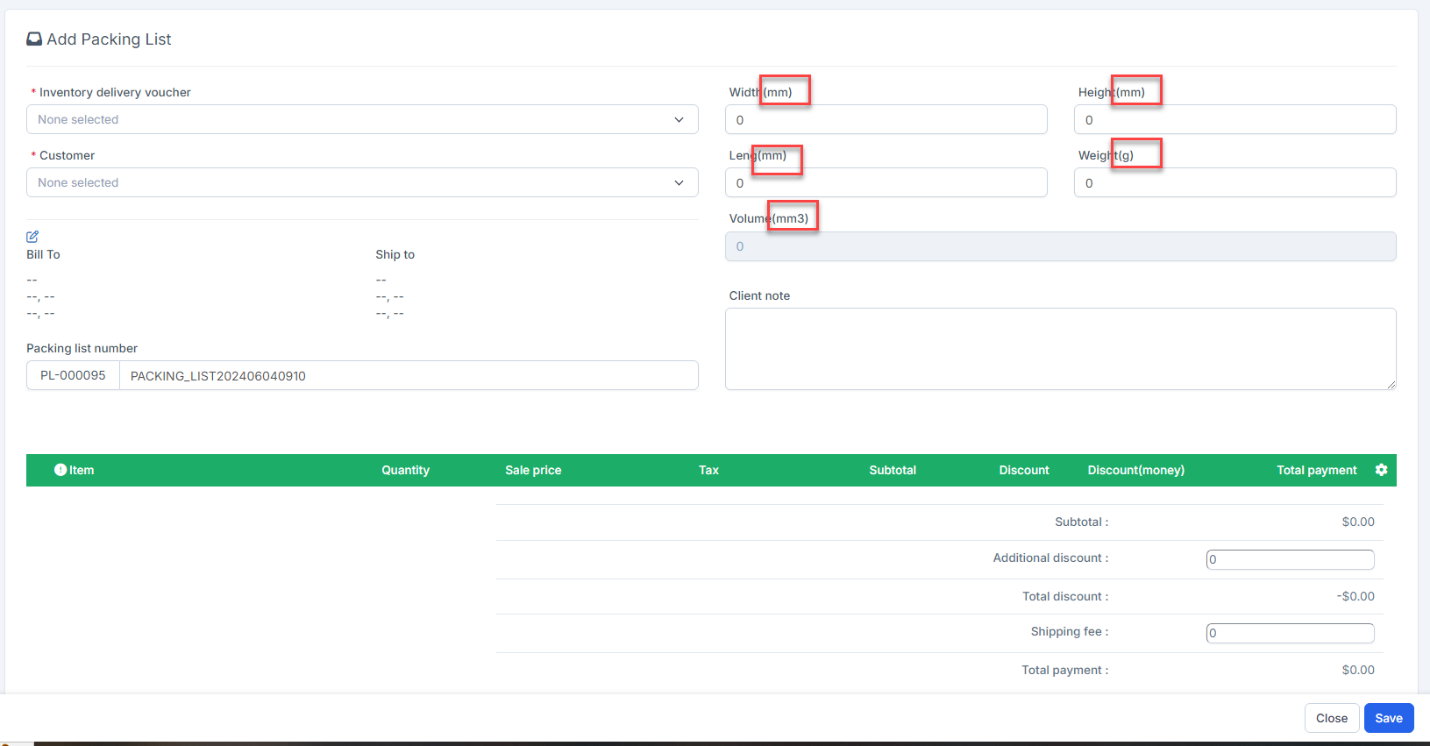The height and width of the screenshot is (746, 1430).
Task: Click the Additional discount input box
Action: point(1290,560)
